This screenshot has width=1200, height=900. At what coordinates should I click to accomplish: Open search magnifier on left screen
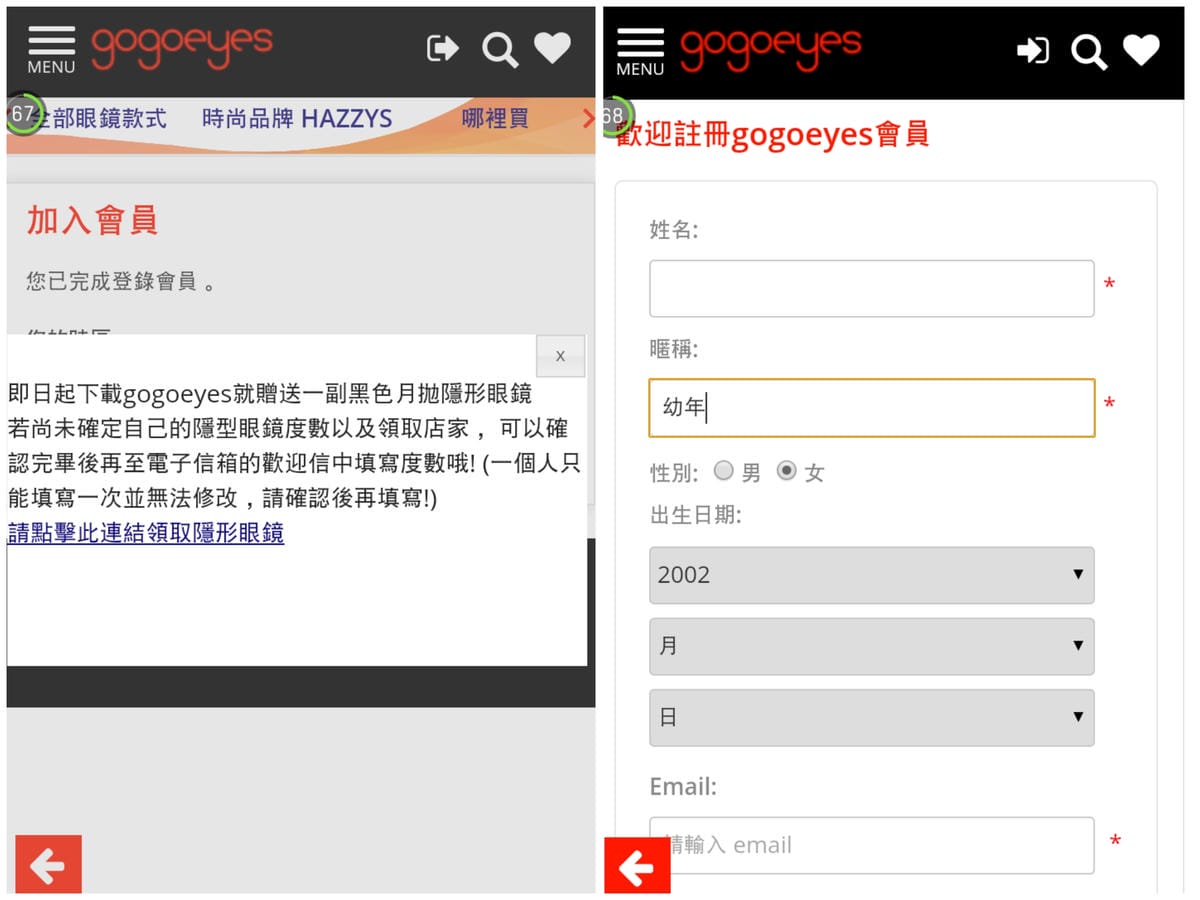[499, 49]
